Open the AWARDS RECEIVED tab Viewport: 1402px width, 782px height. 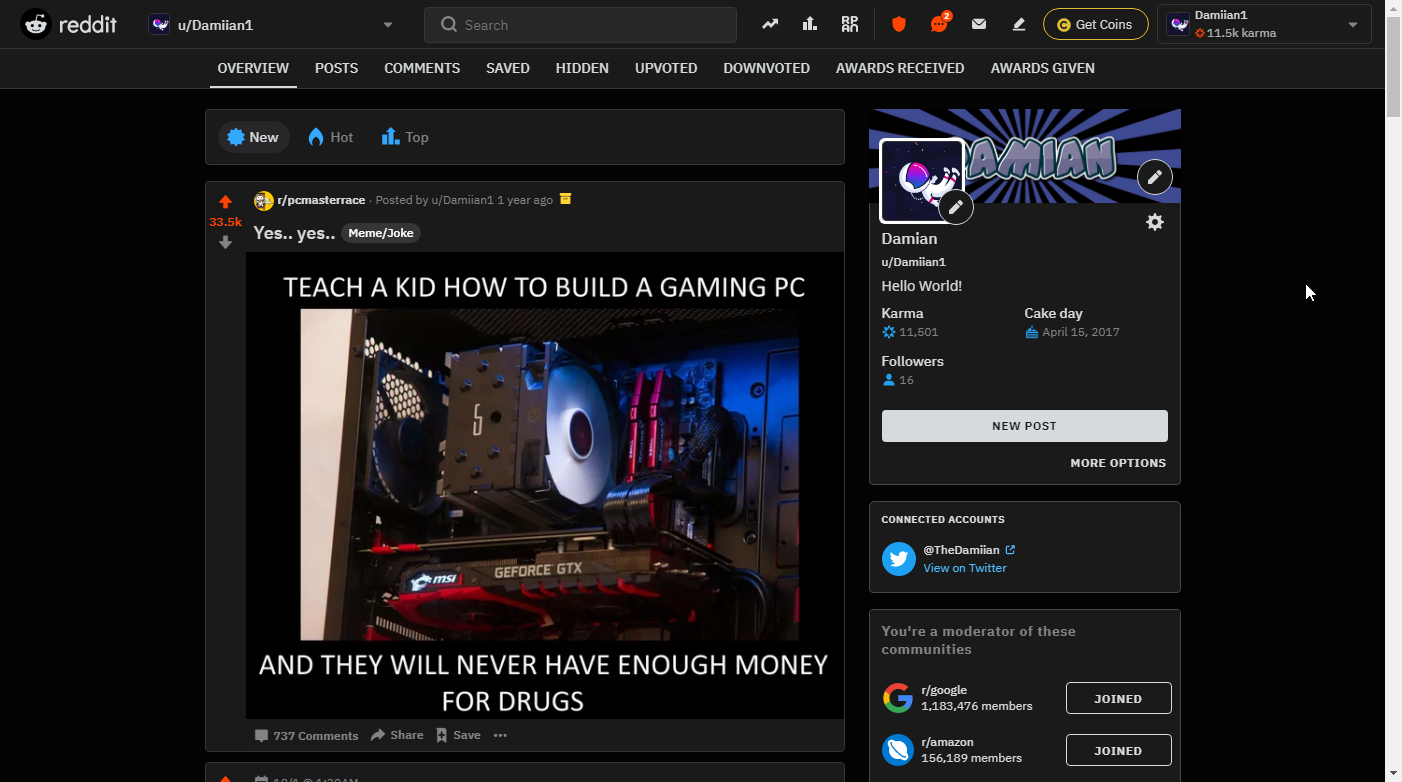[900, 68]
